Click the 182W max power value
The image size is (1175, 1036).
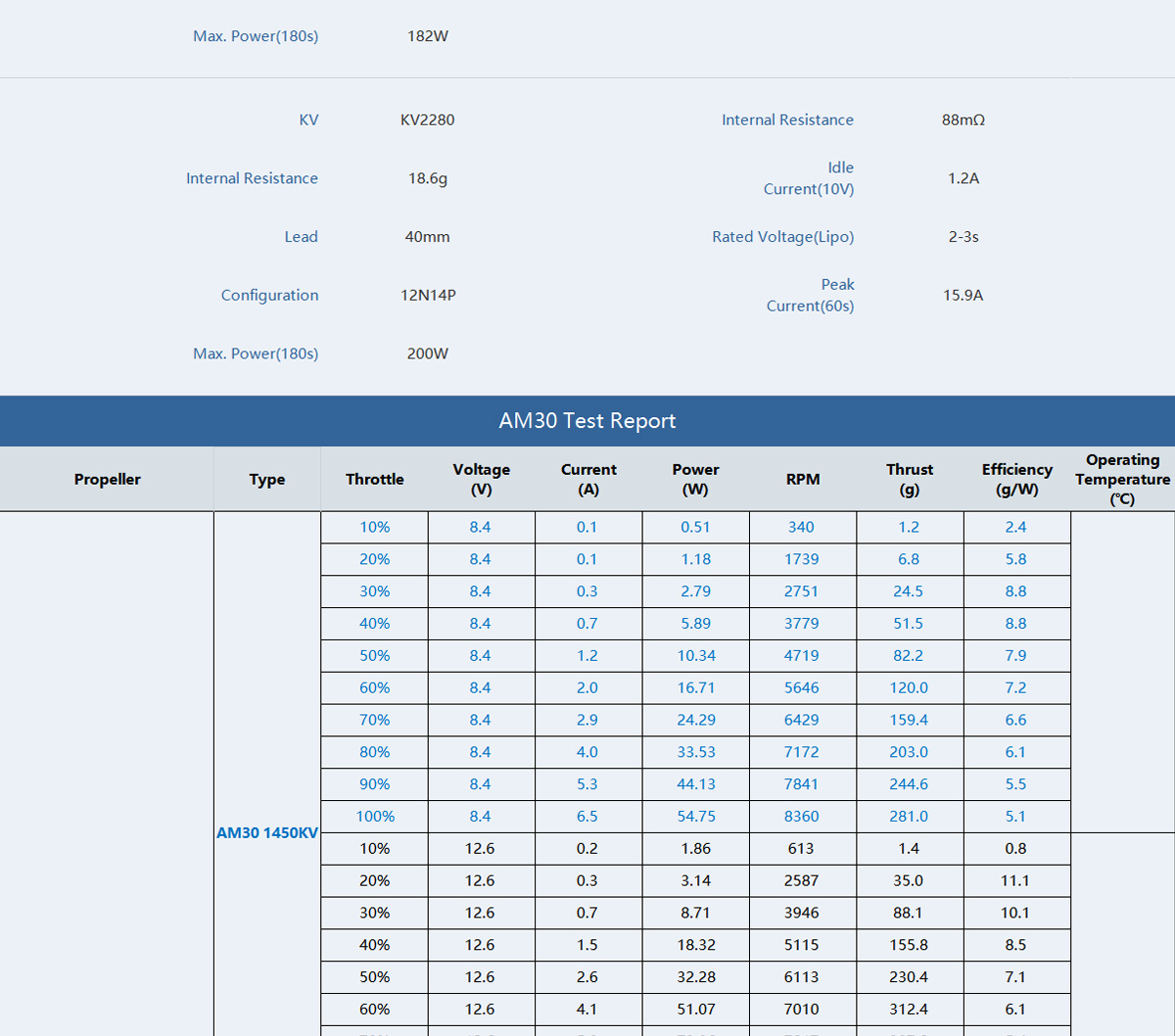pyautogui.click(x=428, y=36)
